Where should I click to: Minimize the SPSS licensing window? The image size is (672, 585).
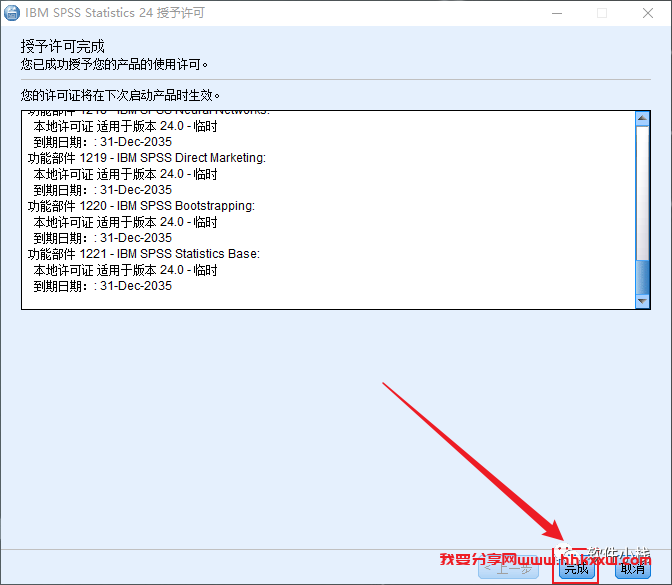pyautogui.click(x=557, y=13)
